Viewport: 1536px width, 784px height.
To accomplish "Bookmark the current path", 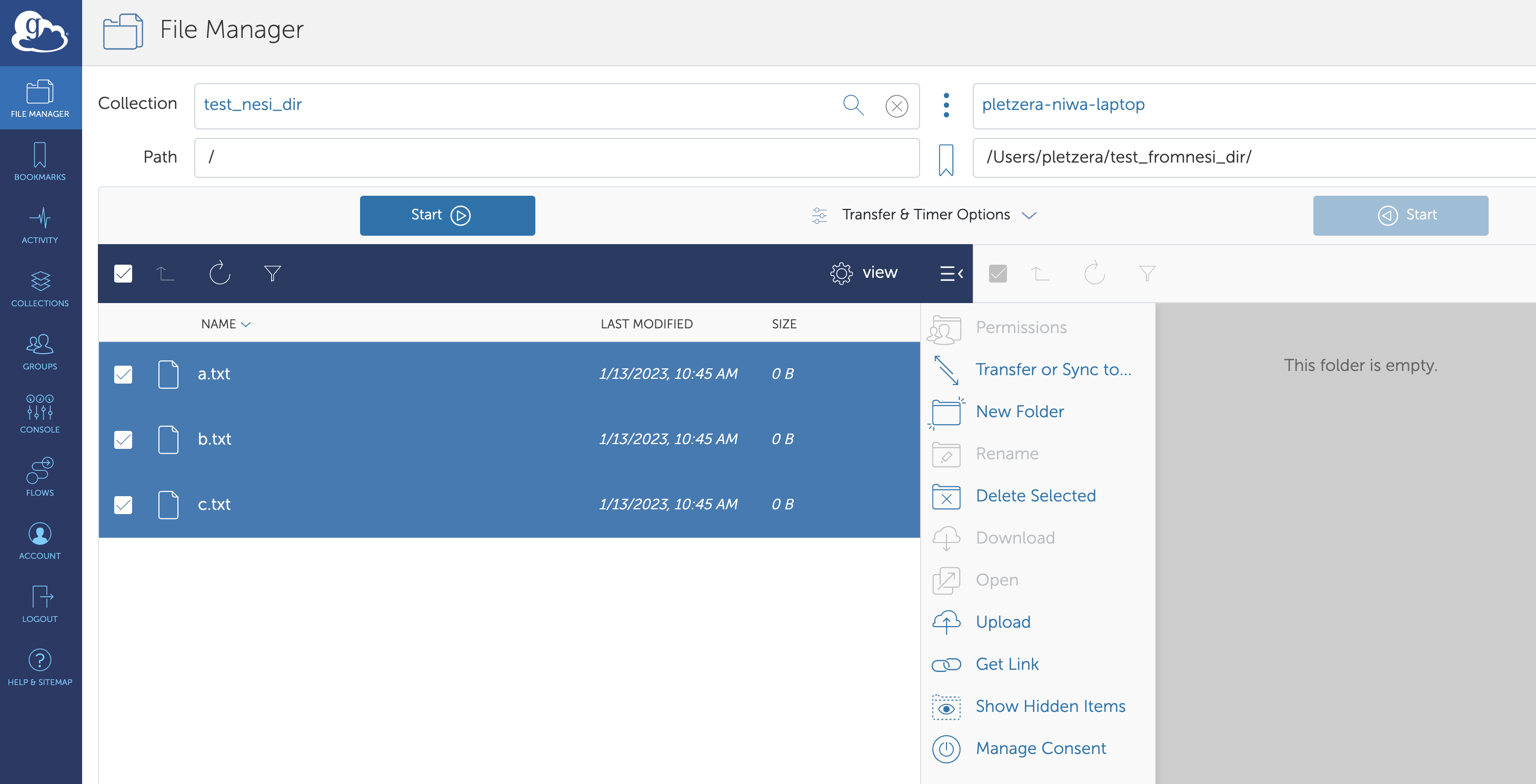I will pos(946,160).
